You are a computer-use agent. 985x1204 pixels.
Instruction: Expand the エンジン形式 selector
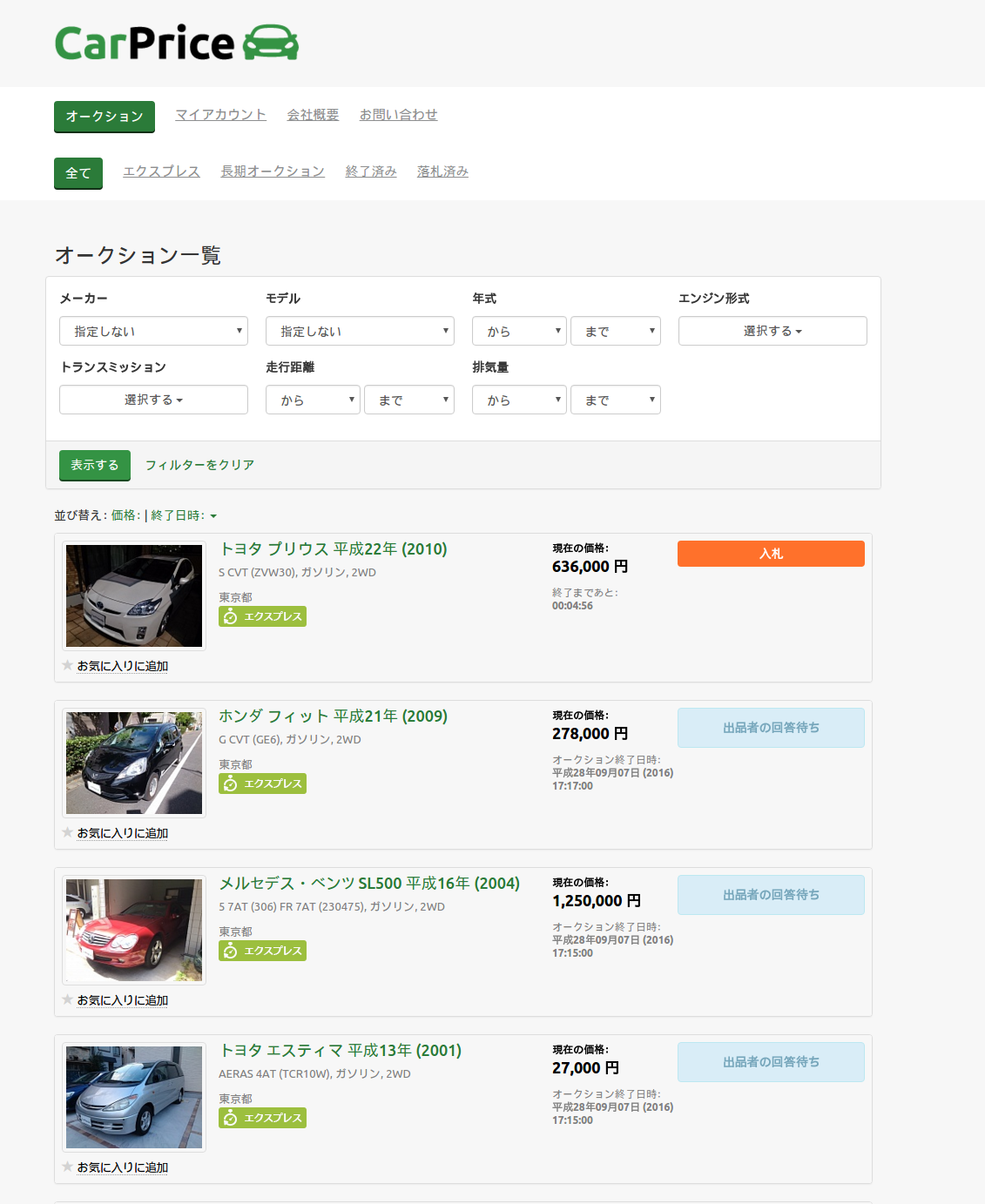772,331
